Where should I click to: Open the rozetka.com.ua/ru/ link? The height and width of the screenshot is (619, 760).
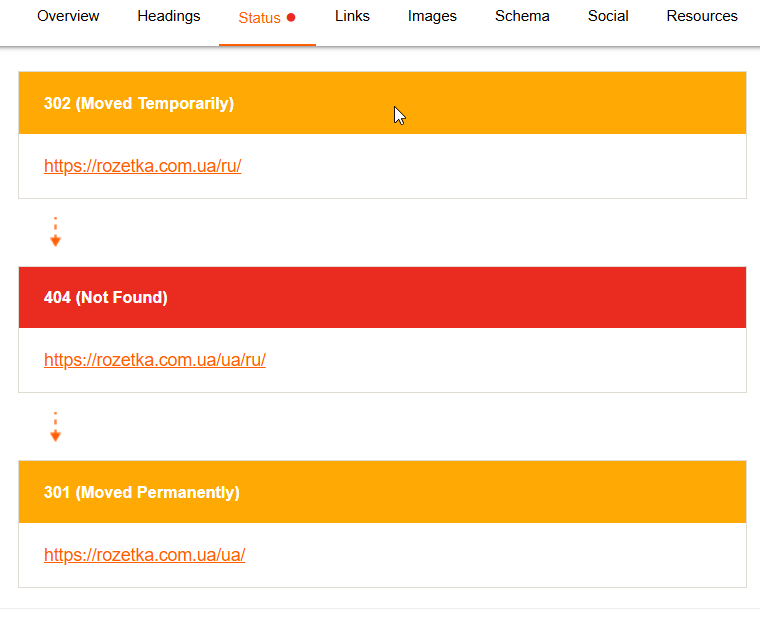pos(142,166)
